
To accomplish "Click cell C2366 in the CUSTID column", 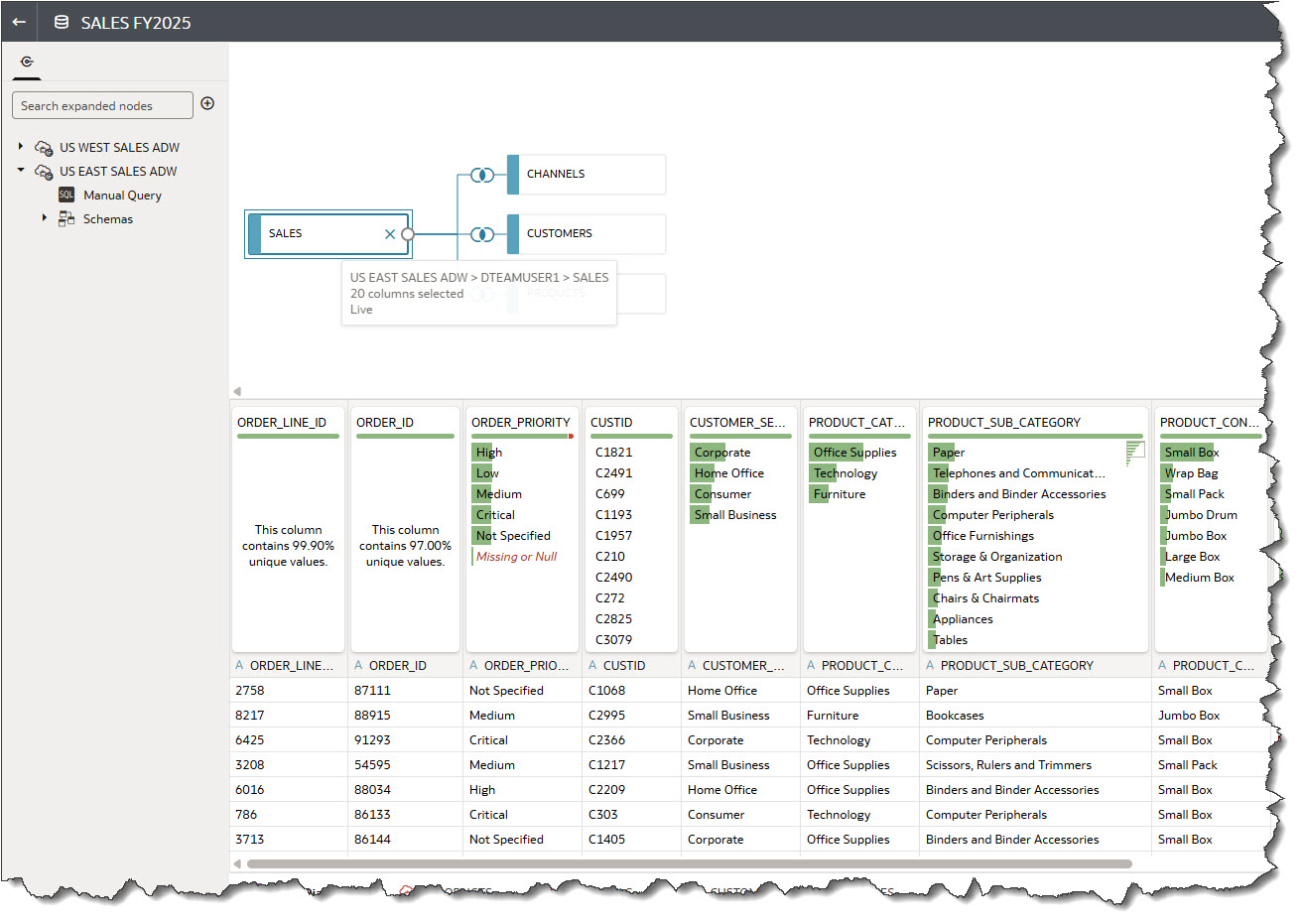I will click(x=631, y=740).
